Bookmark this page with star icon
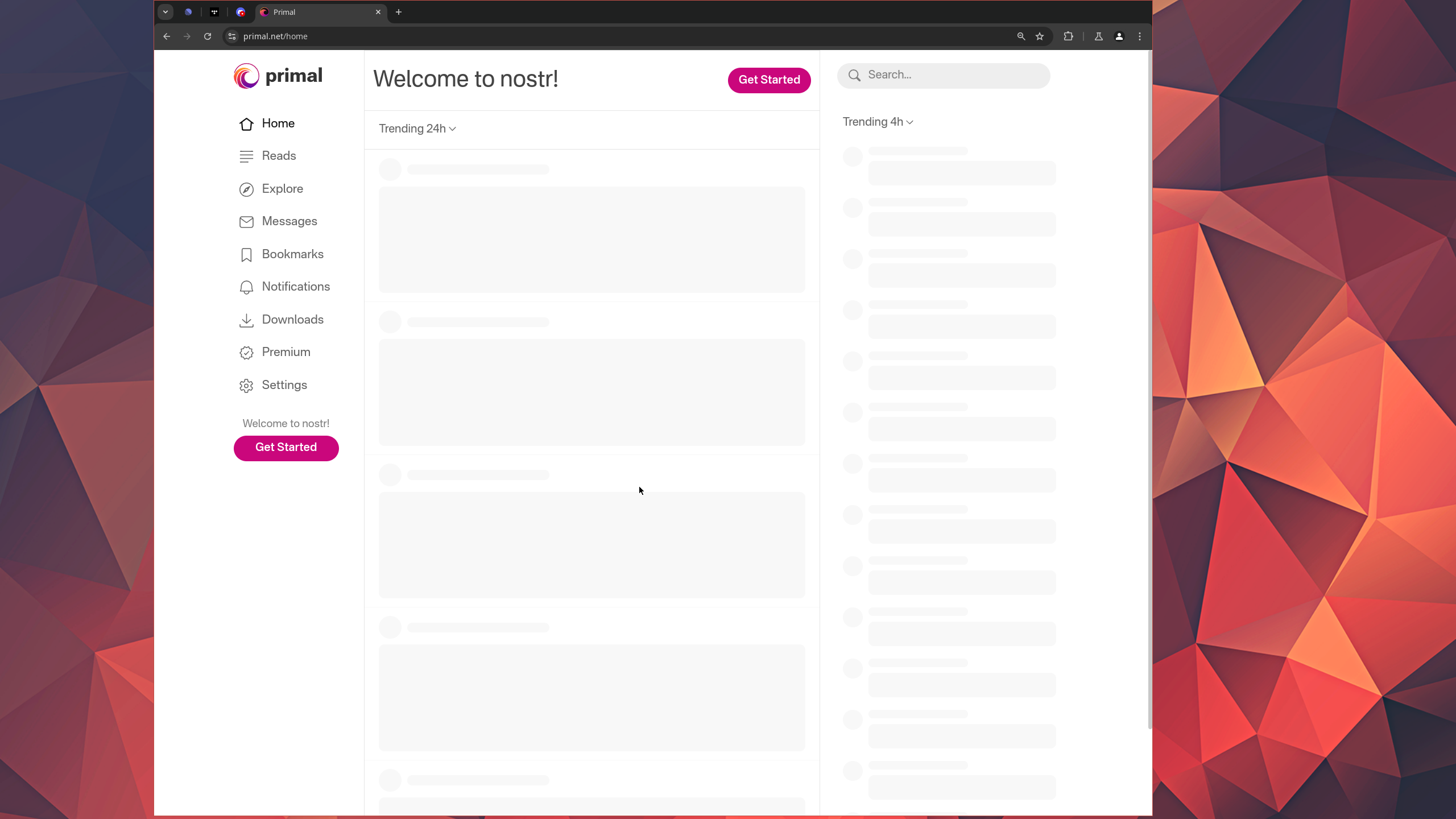This screenshot has width=1456, height=819. (x=1040, y=36)
